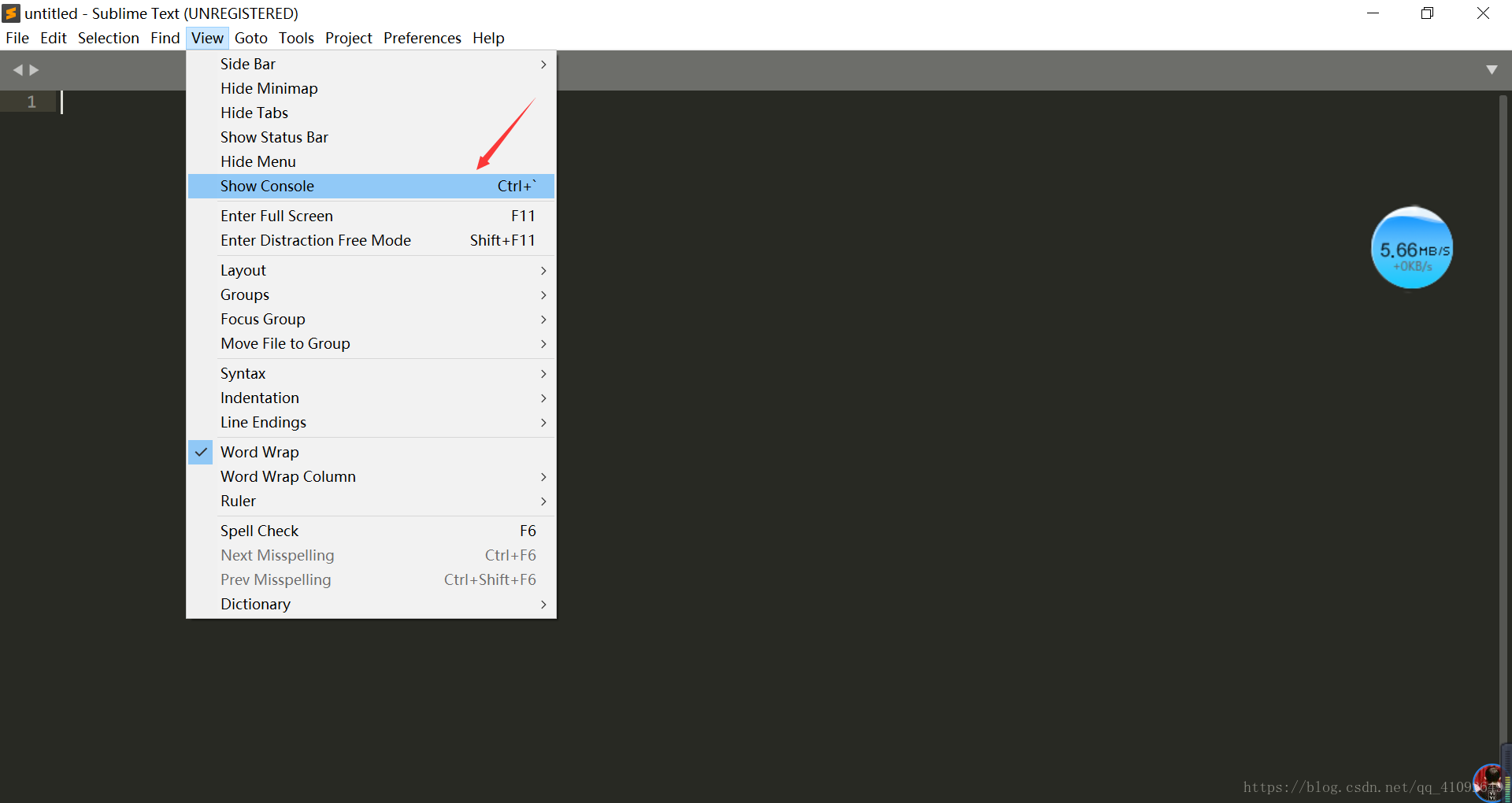Expand the Layout submenu
The height and width of the screenshot is (803, 1512).
pyautogui.click(x=372, y=270)
